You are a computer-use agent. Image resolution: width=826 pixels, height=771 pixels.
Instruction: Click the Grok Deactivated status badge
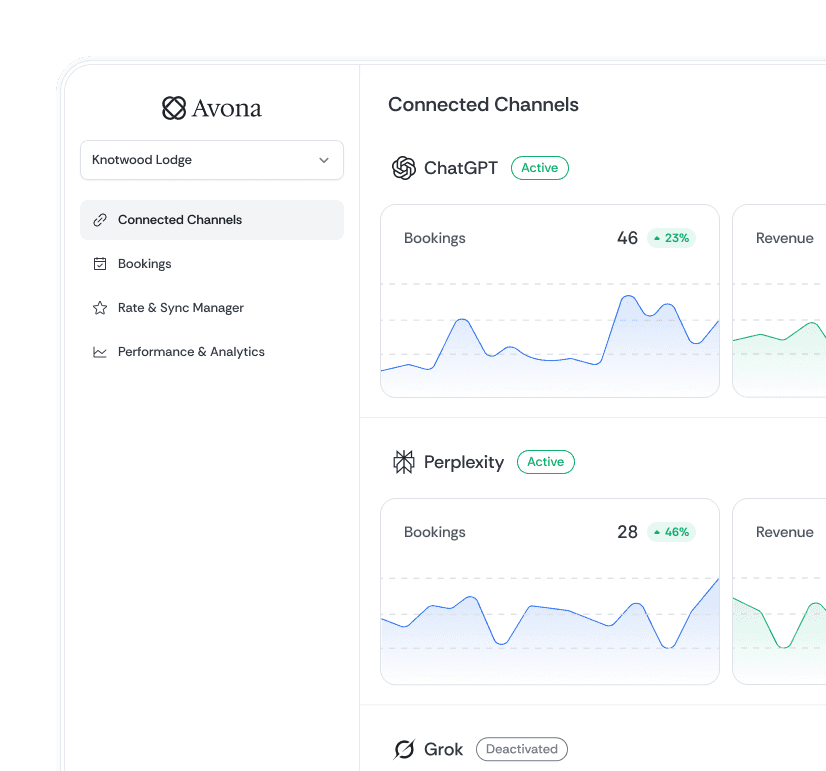coord(522,749)
